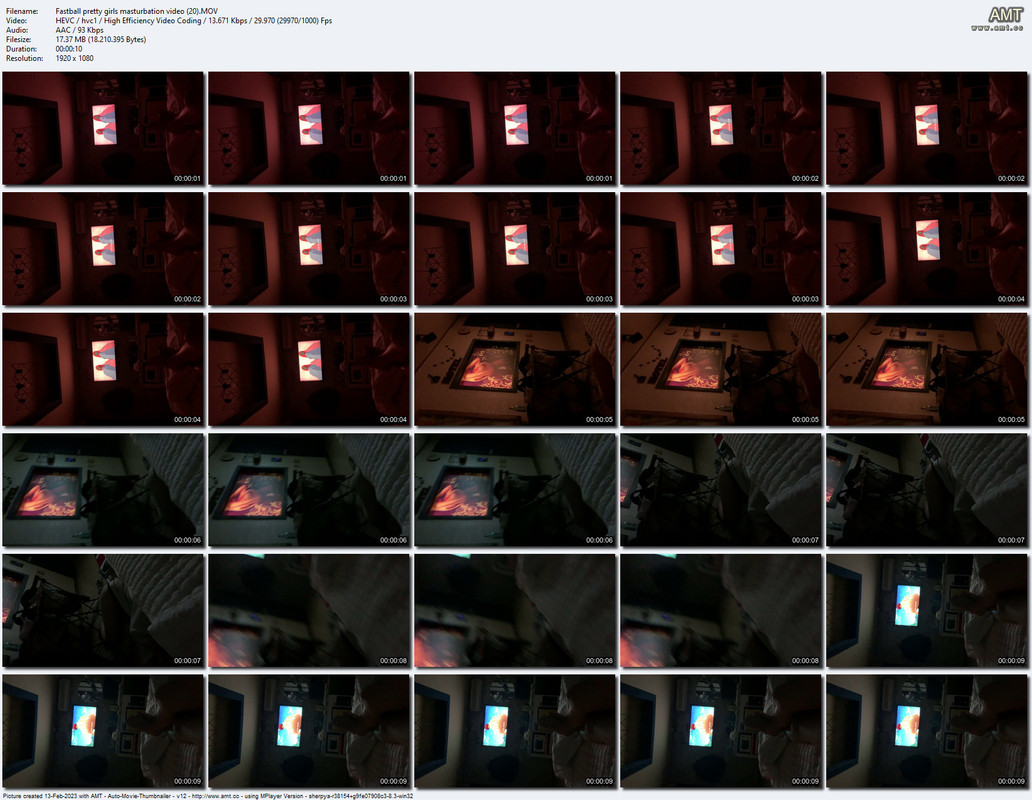Image resolution: width=1032 pixels, height=800 pixels.
Task: Open the first thumbnail stamped 00:00:03
Action: (309, 249)
